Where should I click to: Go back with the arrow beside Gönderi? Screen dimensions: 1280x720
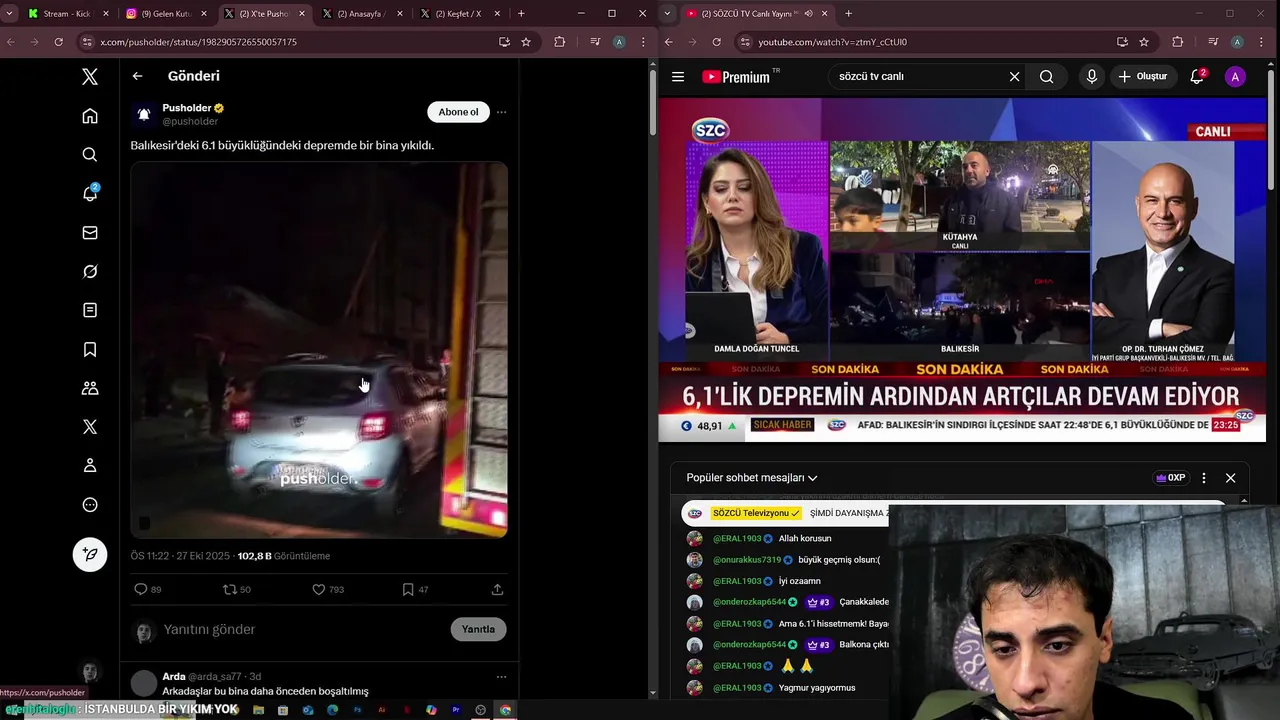[x=138, y=76]
